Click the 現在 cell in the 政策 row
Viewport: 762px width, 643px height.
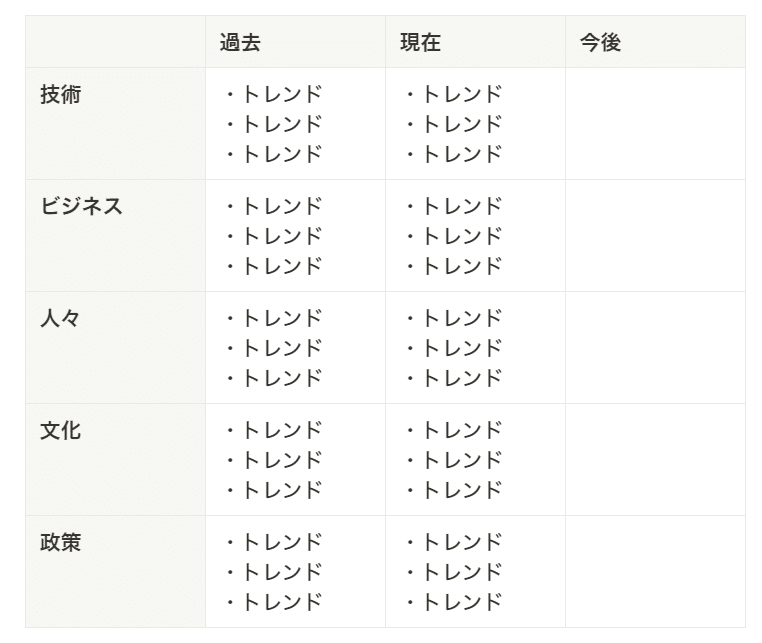(x=475, y=571)
